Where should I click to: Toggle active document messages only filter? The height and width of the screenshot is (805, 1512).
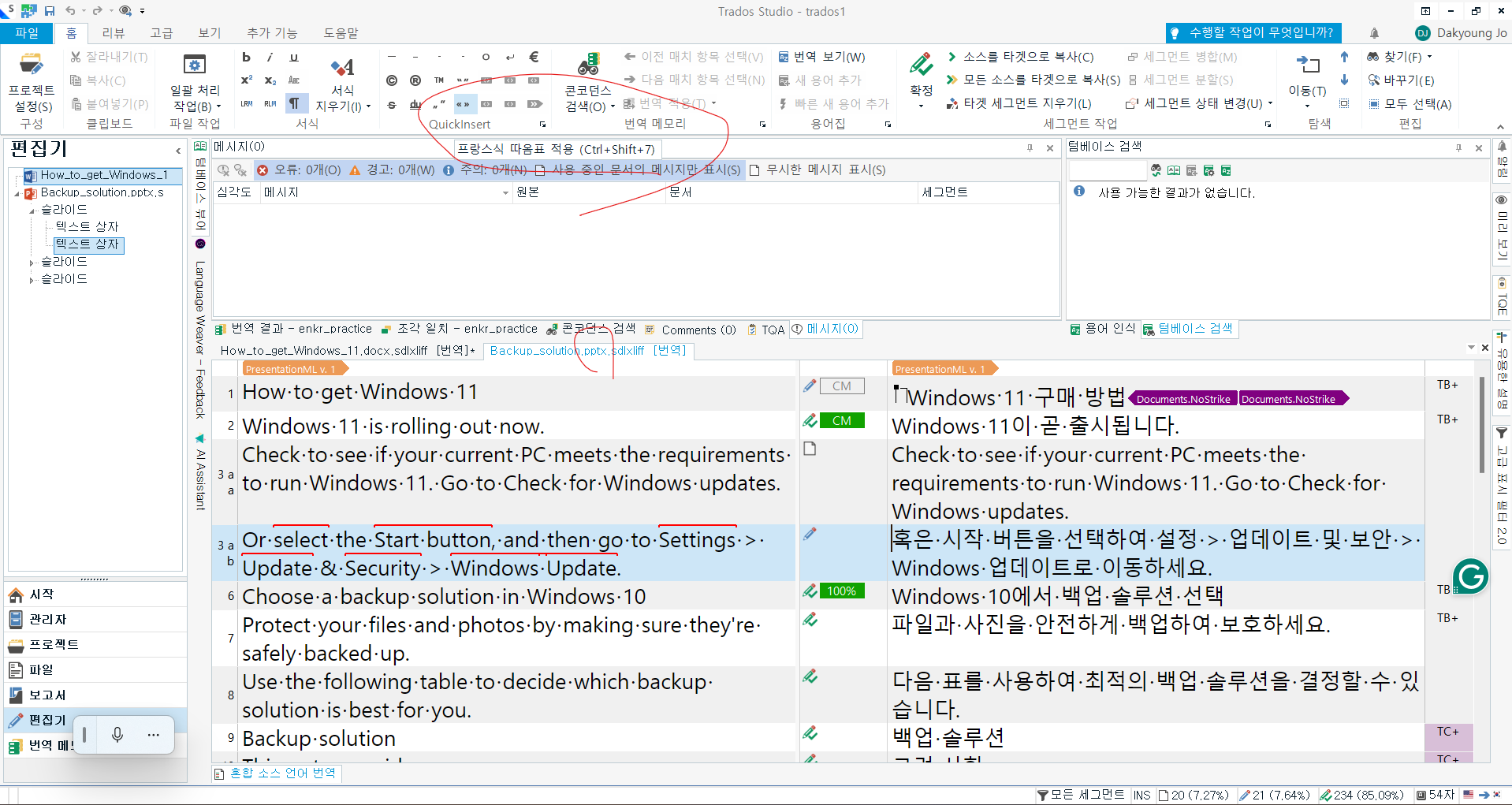pyautogui.click(x=638, y=170)
